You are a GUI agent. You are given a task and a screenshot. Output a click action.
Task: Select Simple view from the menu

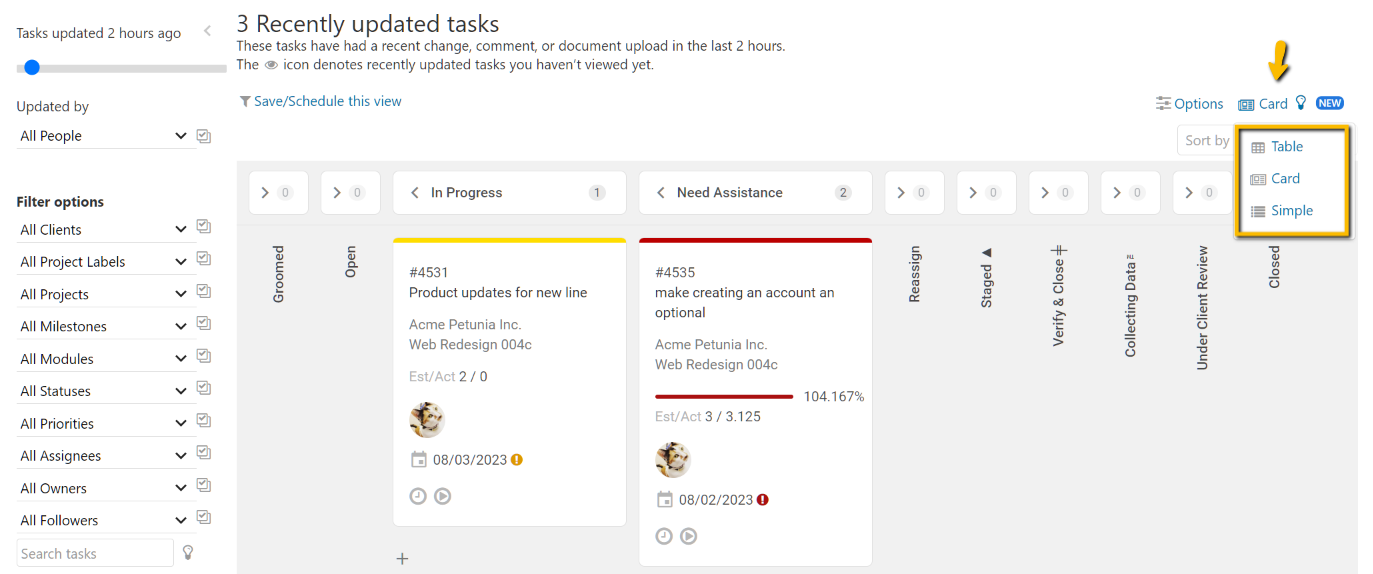(1291, 211)
